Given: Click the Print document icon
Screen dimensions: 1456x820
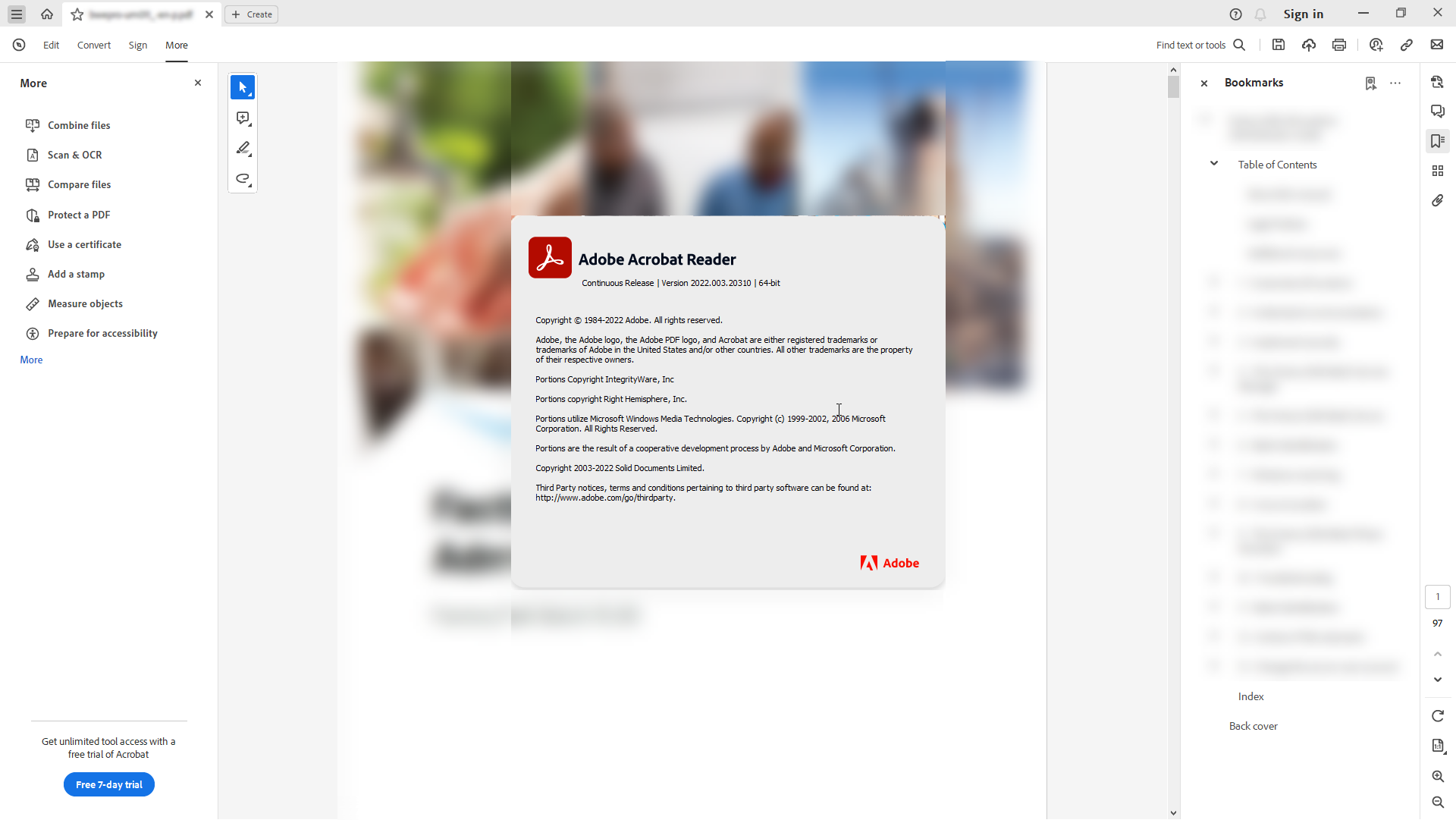Looking at the screenshot, I should click(x=1340, y=45).
